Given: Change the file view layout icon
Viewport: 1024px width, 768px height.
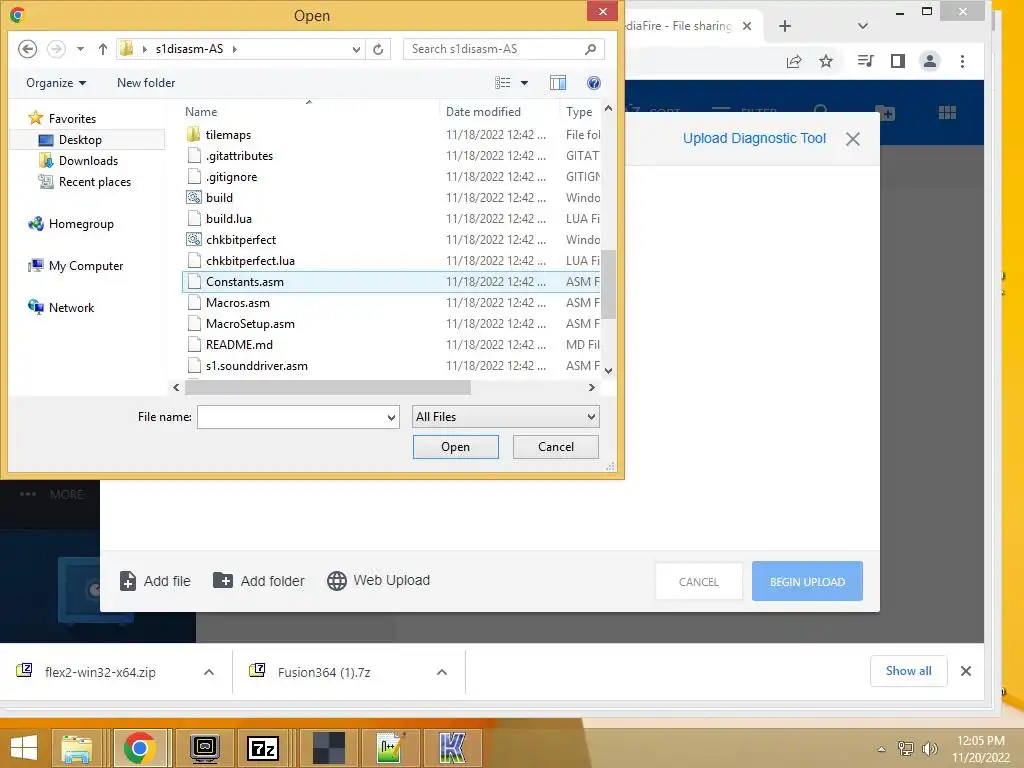Looking at the screenshot, I should pos(503,83).
